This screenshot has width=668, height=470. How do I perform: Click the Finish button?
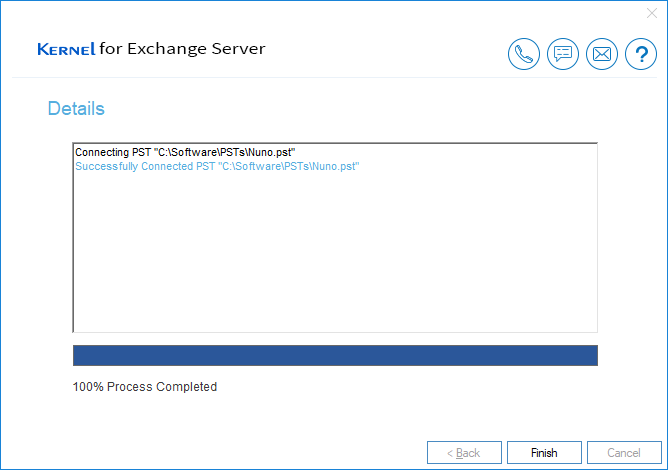point(544,453)
